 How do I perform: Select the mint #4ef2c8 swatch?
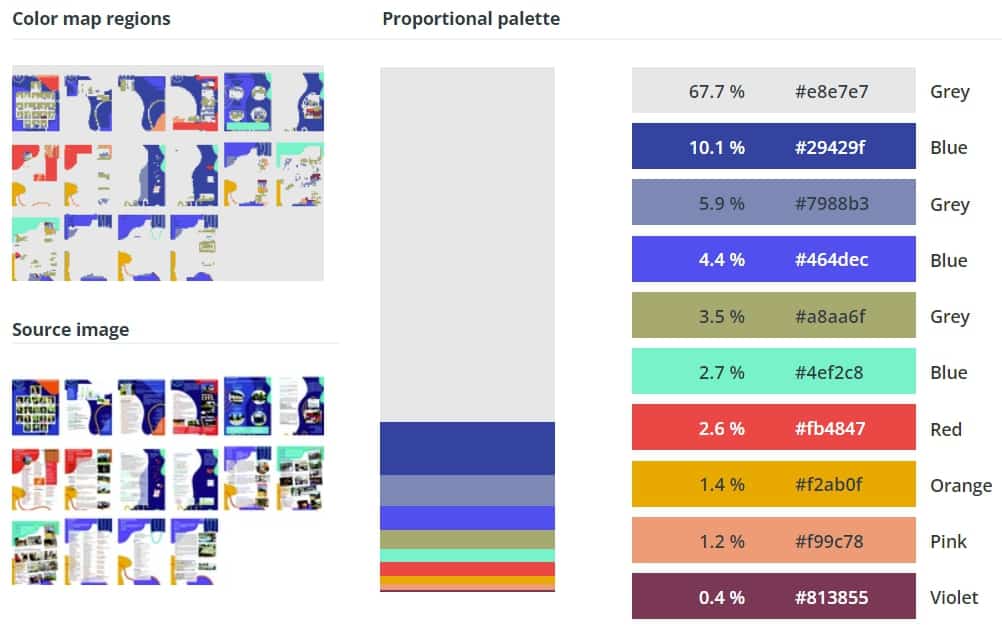click(773, 372)
